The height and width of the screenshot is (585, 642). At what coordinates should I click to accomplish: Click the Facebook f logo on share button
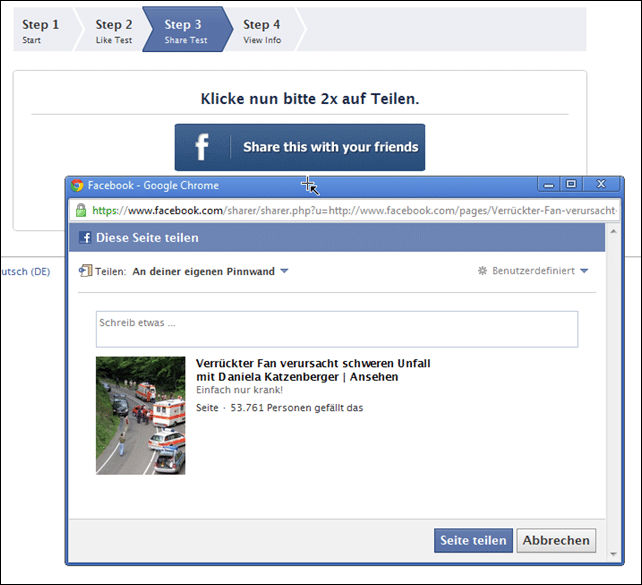(x=202, y=147)
